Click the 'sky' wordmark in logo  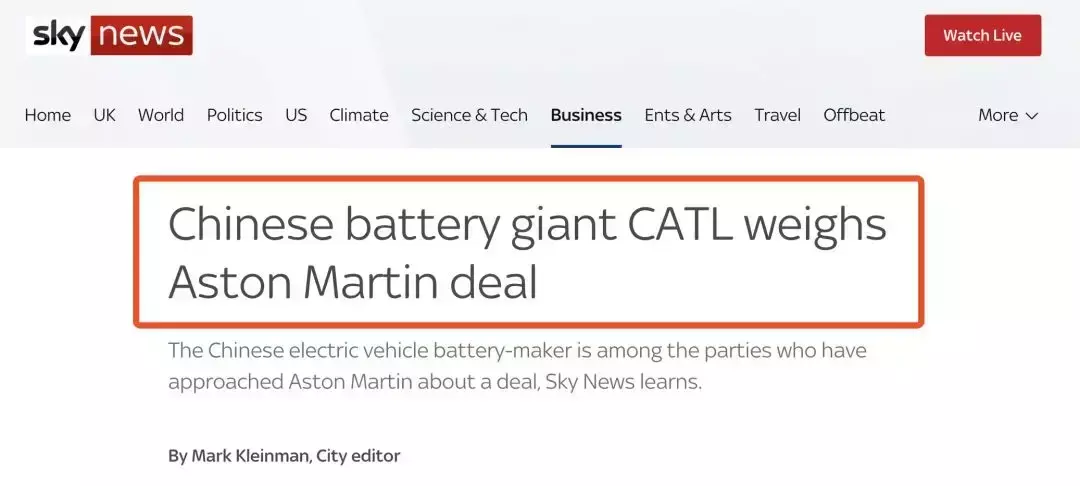pyautogui.click(x=58, y=35)
